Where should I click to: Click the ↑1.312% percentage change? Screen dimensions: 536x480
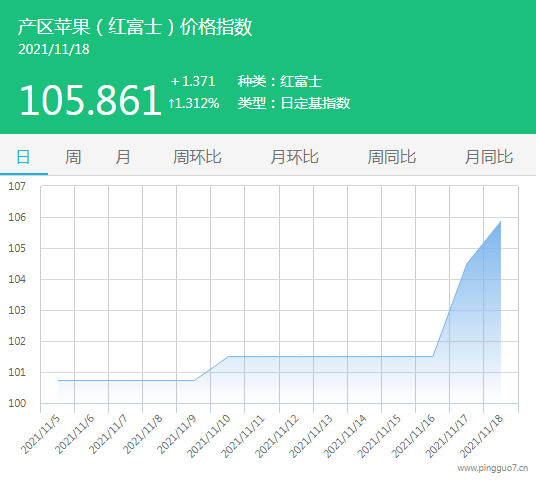pos(193,103)
